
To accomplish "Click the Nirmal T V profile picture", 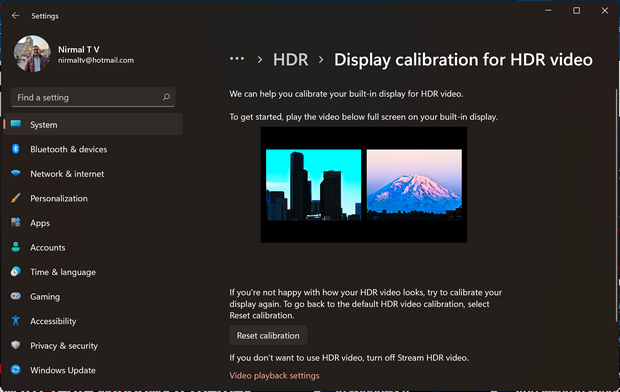I will (x=32, y=54).
